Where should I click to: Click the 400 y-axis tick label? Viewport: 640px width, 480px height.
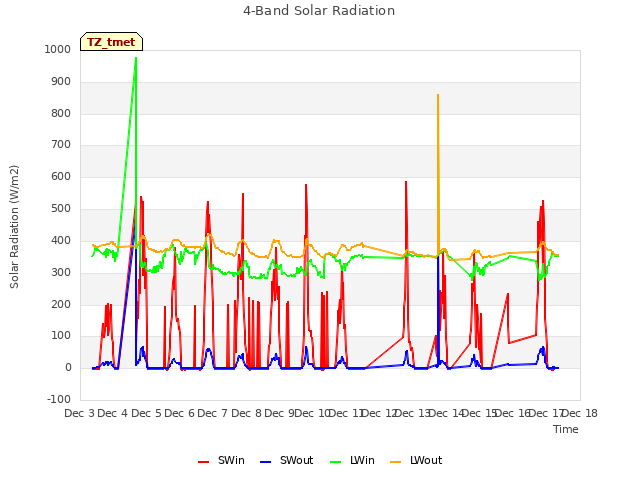pos(61,240)
